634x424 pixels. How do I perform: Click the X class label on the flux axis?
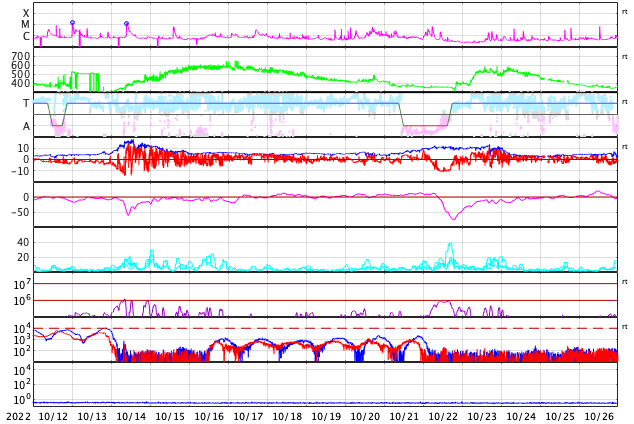click(x=26, y=13)
